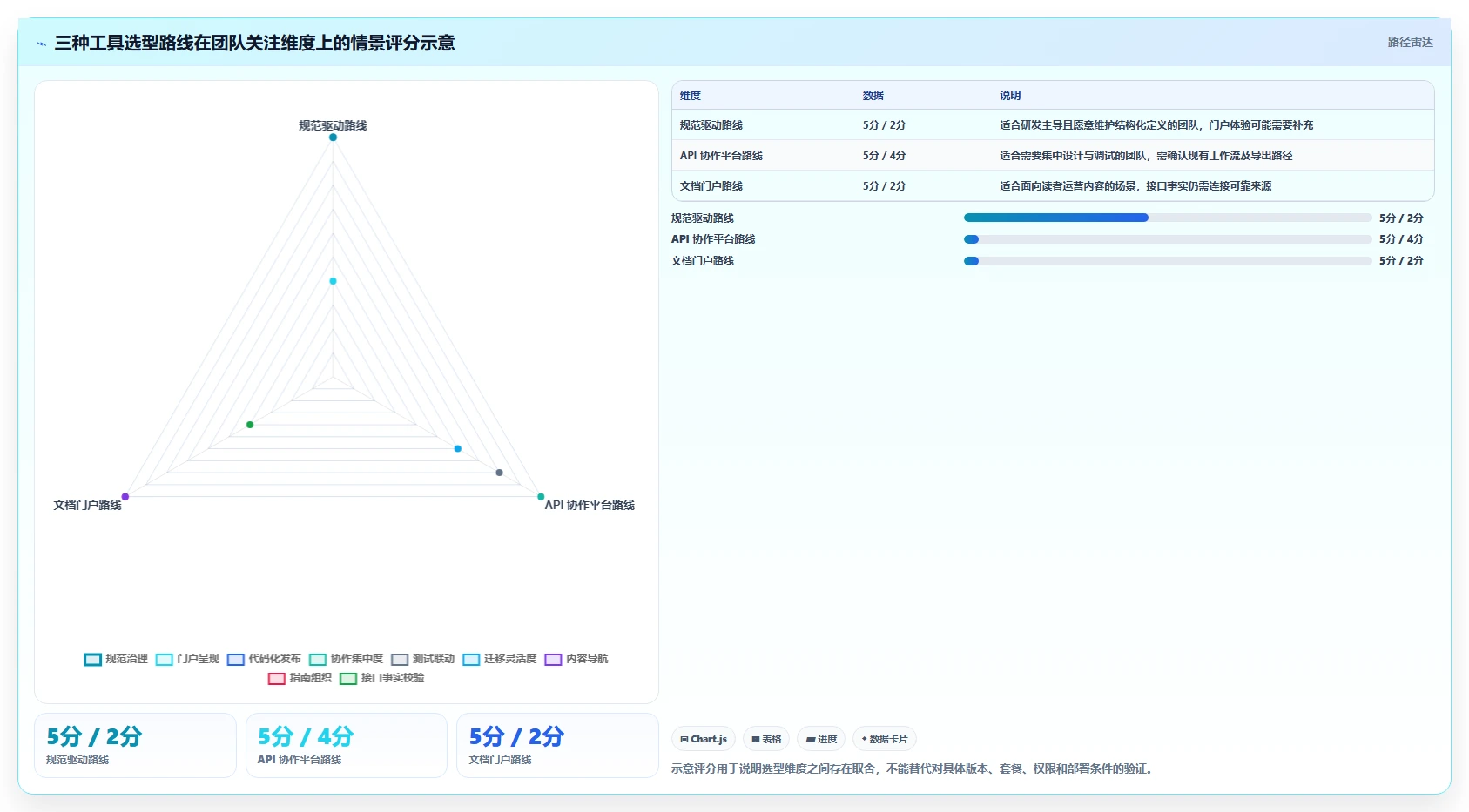Viewport: 1469px width, 812px height.
Task: Click the description for API 协作平台路线 row
Action: pos(1146,156)
